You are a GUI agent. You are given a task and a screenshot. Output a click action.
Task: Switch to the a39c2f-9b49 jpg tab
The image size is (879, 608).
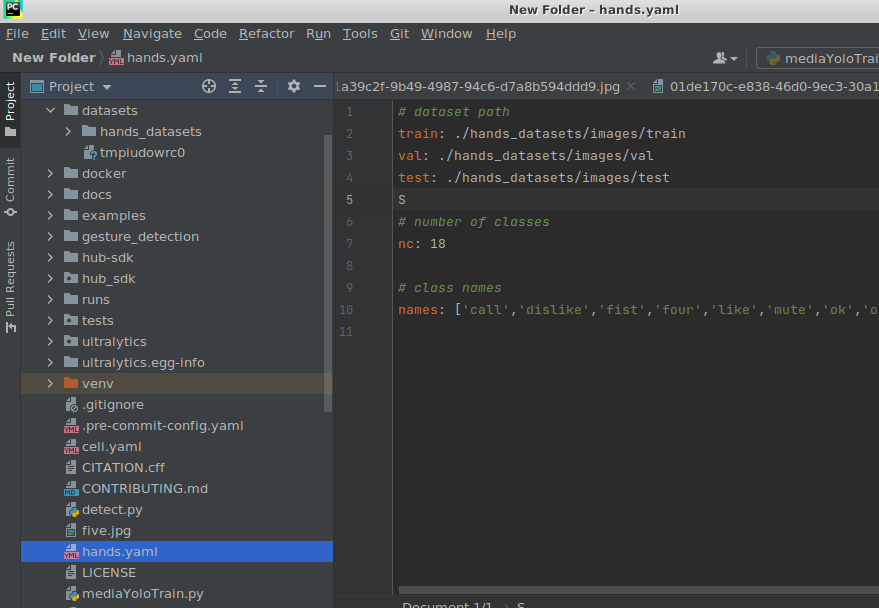tap(478, 86)
